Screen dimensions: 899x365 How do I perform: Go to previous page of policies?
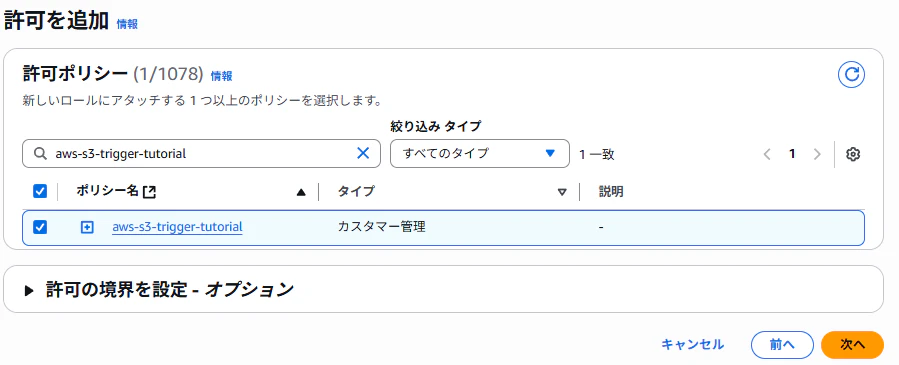(x=767, y=154)
